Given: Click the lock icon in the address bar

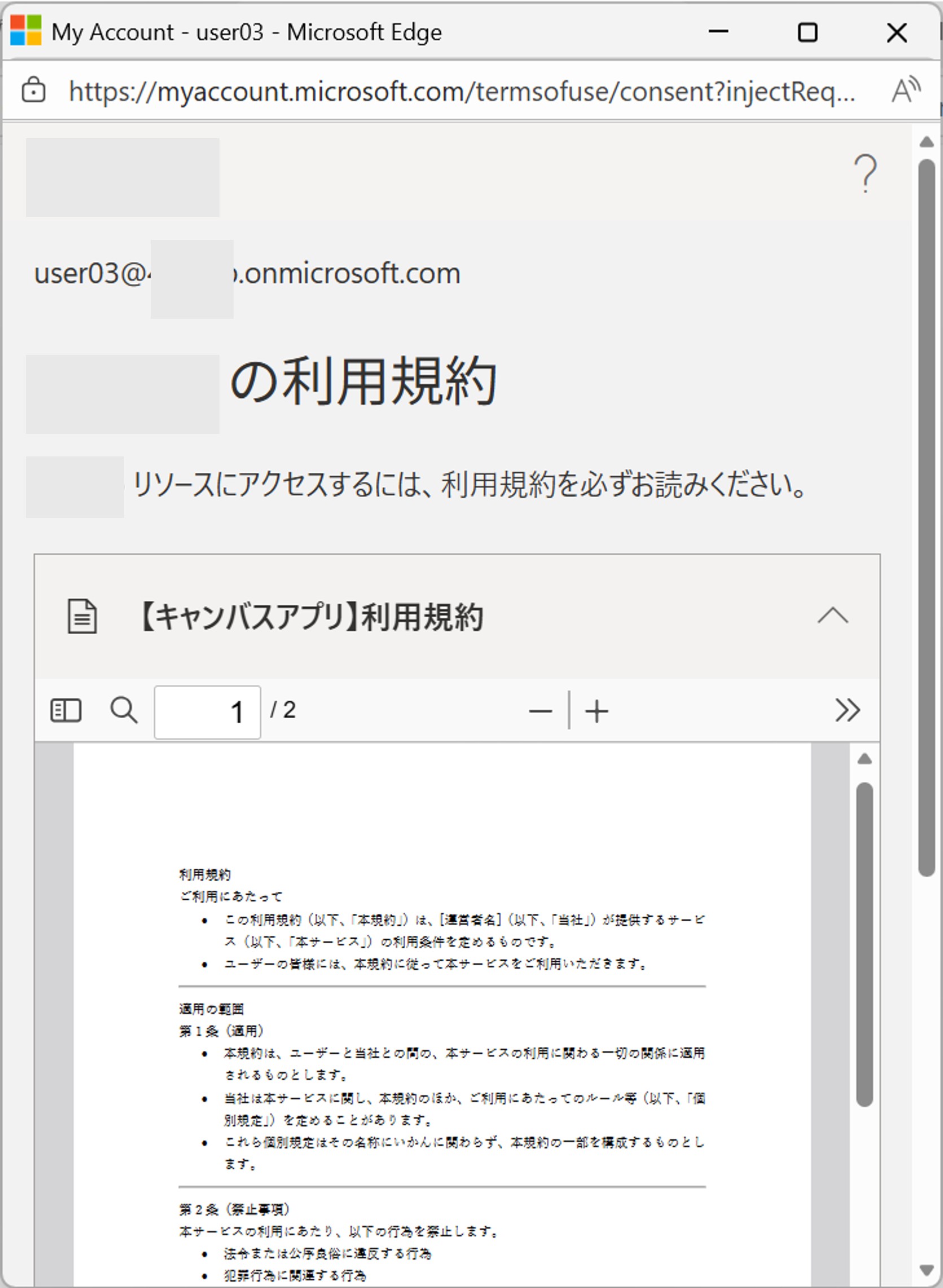Looking at the screenshot, I should tap(33, 90).
